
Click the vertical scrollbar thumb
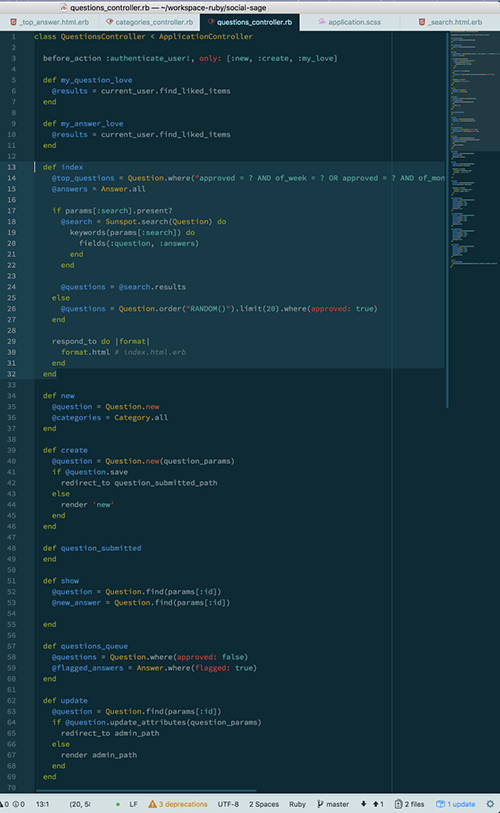447,220
